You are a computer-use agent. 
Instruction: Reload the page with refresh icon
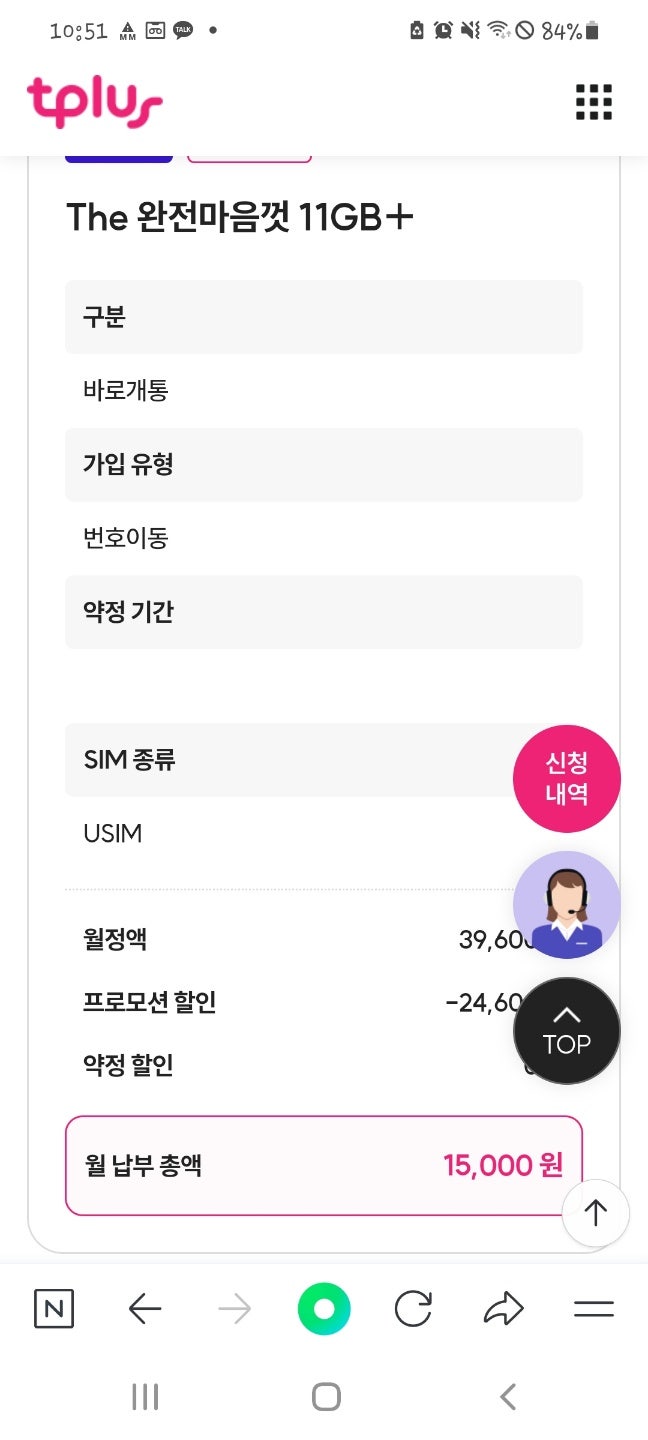(413, 1309)
